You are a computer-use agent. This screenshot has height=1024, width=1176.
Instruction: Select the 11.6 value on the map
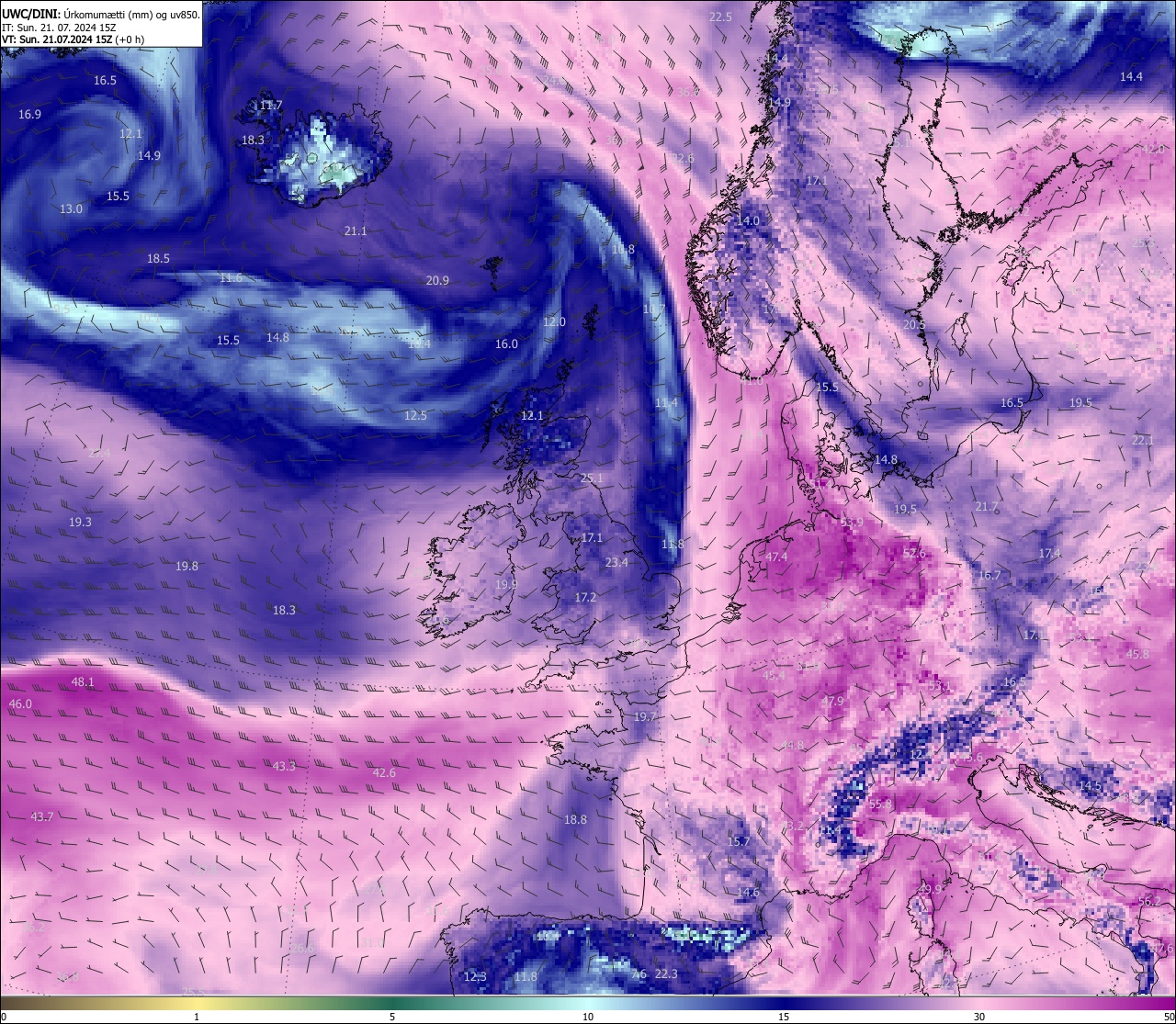coord(231,278)
